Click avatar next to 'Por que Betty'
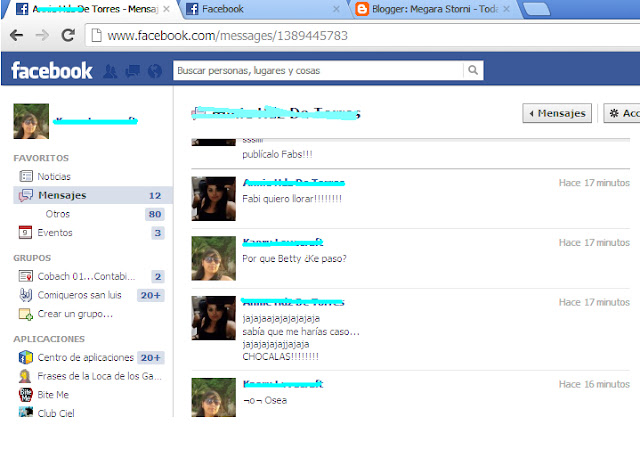Image resolution: width=640 pixels, height=450 pixels. [x=213, y=258]
